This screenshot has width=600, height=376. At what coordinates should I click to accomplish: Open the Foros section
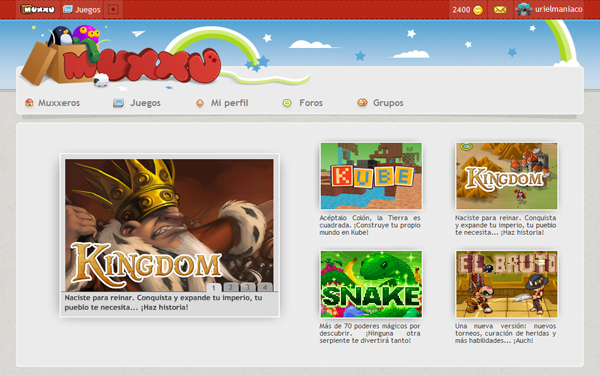pos(311,103)
